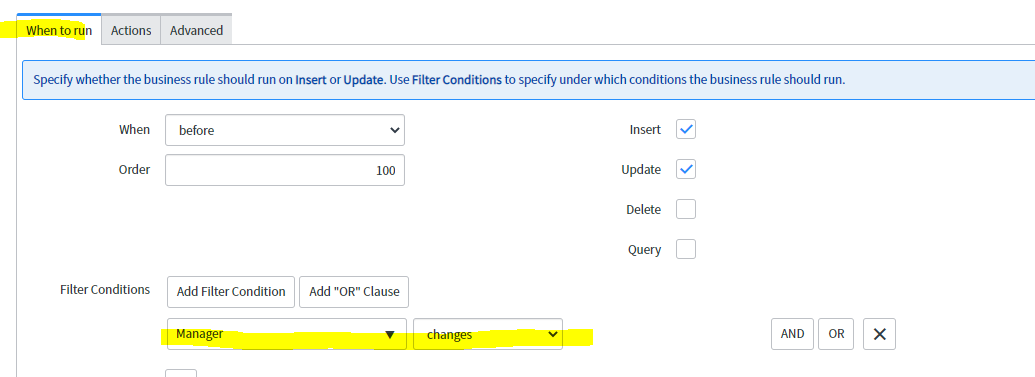Click the partially visible box below Manager
The height and width of the screenshot is (377, 1035).
click(181, 373)
